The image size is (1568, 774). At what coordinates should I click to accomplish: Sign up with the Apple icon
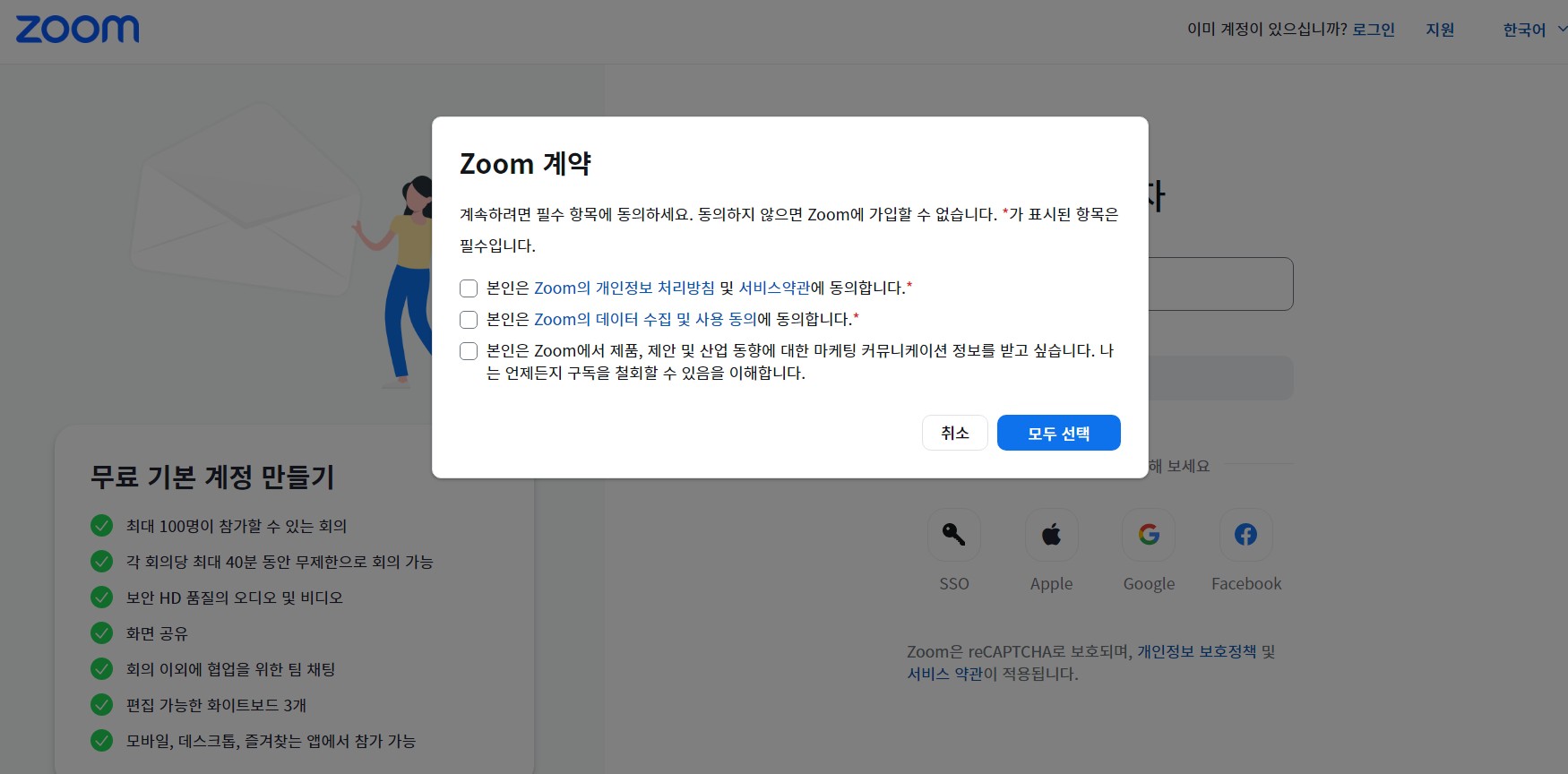tap(1052, 535)
